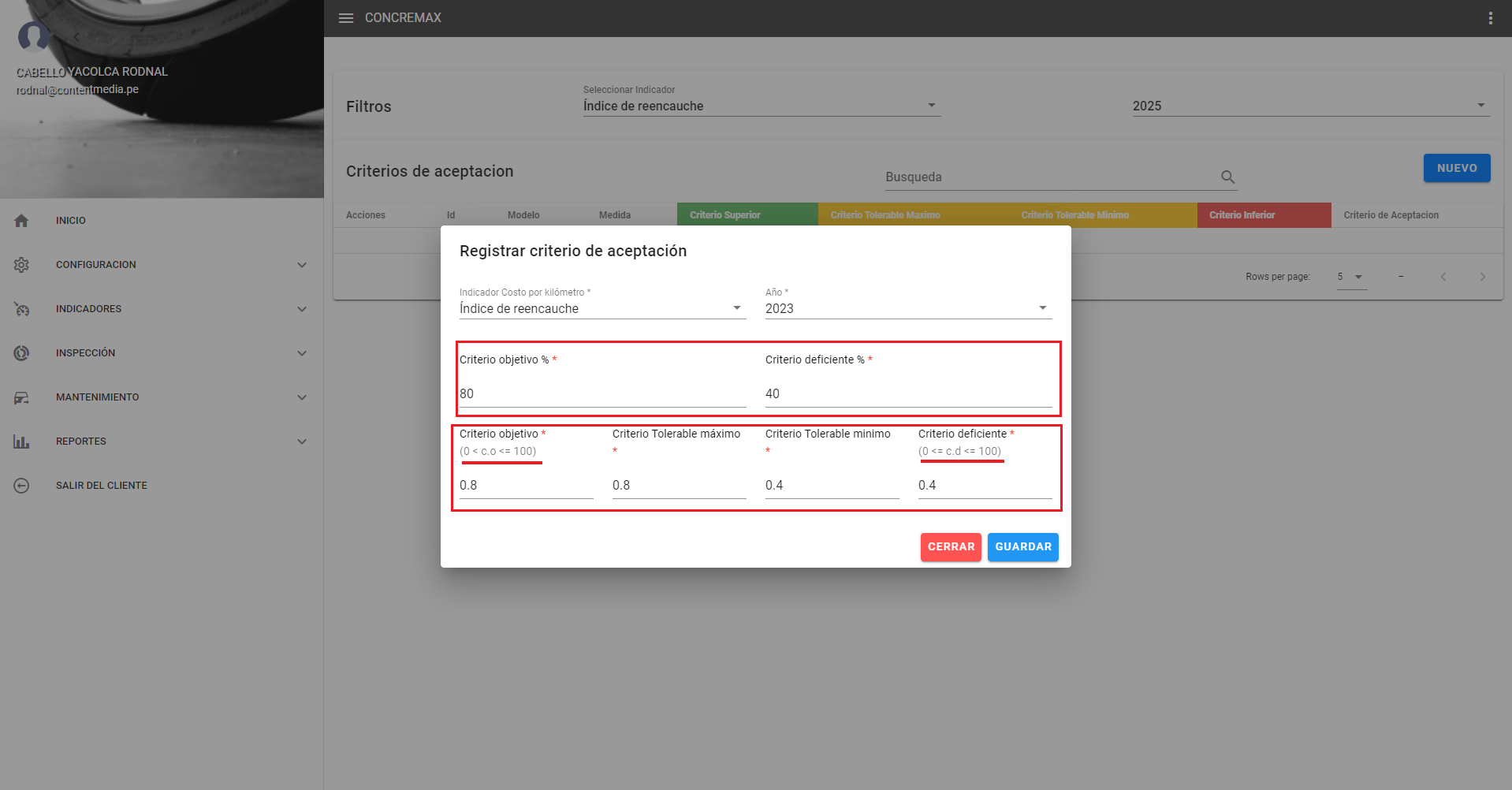Click the search magnifier icon in Busqueda

(x=1227, y=177)
